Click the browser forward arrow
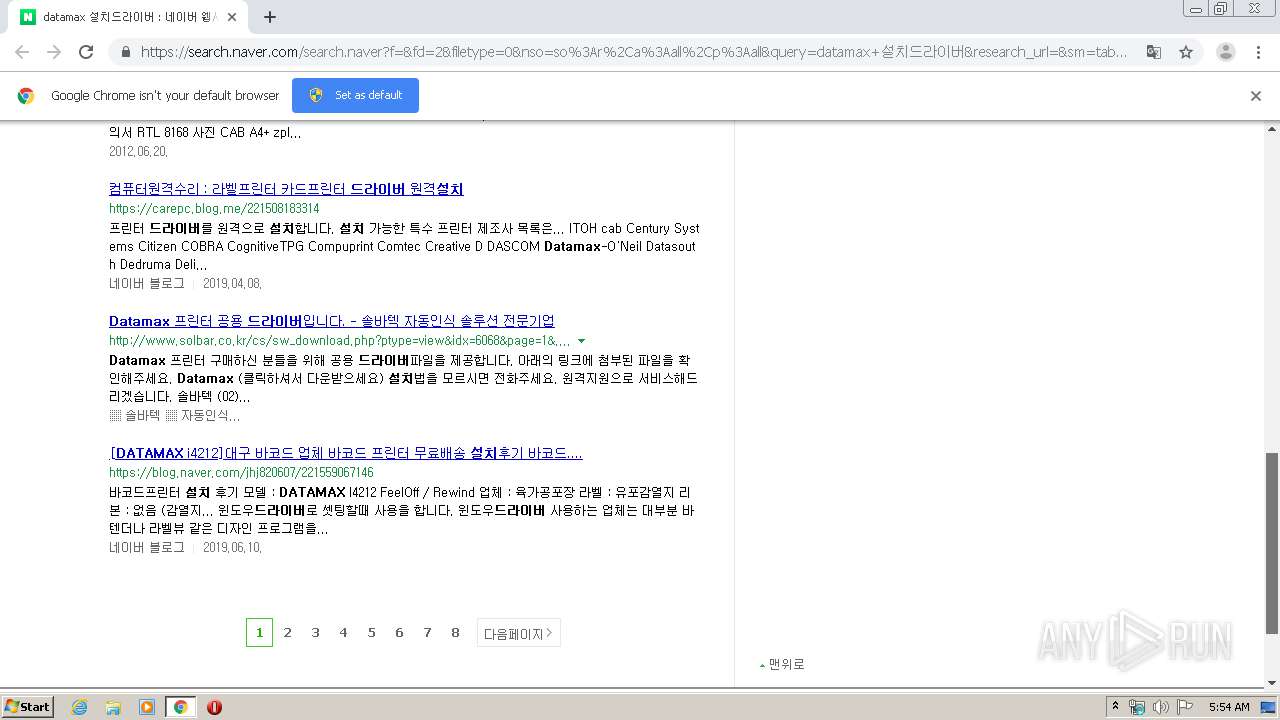This screenshot has height=720, width=1280. (x=54, y=52)
